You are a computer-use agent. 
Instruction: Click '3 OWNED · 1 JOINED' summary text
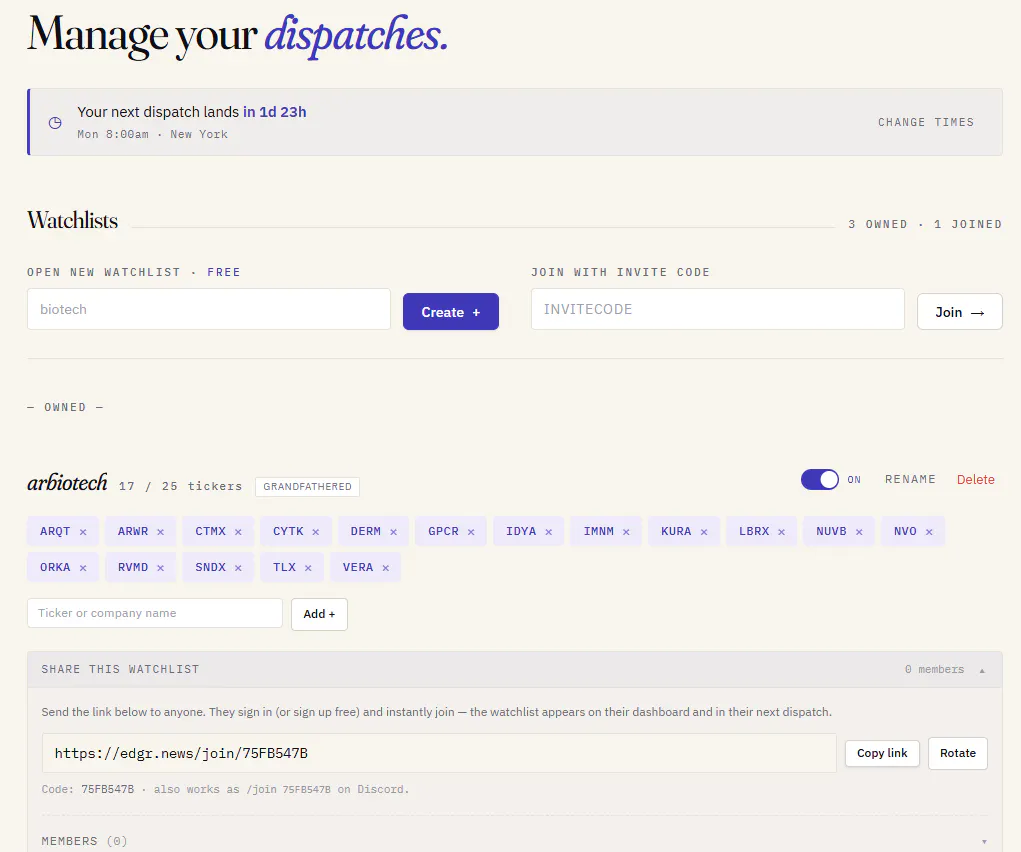(925, 224)
